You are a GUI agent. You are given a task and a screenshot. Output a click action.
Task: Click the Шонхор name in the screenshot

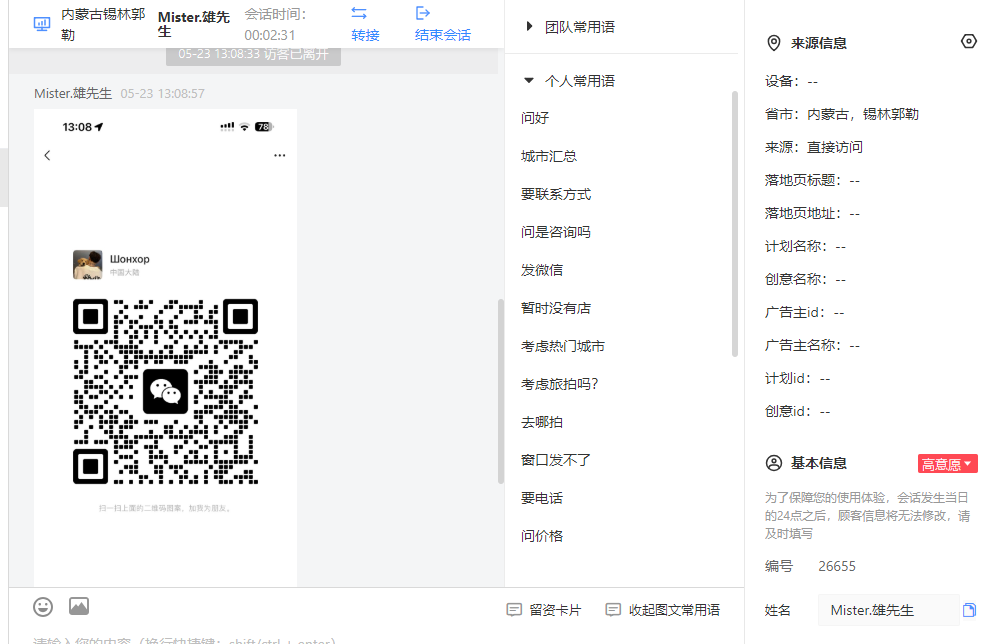(130, 259)
